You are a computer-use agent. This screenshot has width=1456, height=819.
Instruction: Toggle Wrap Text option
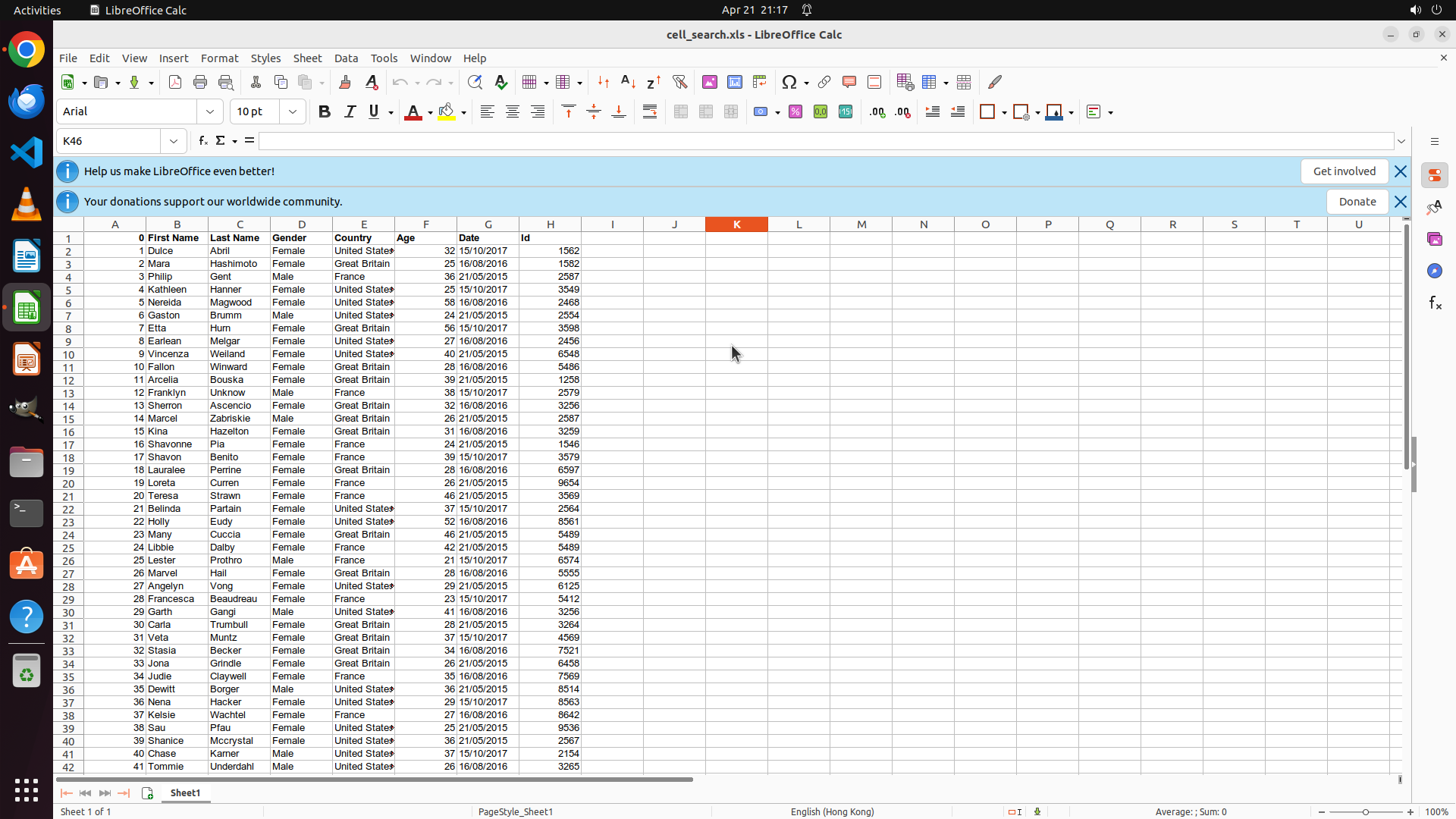pos(650,112)
